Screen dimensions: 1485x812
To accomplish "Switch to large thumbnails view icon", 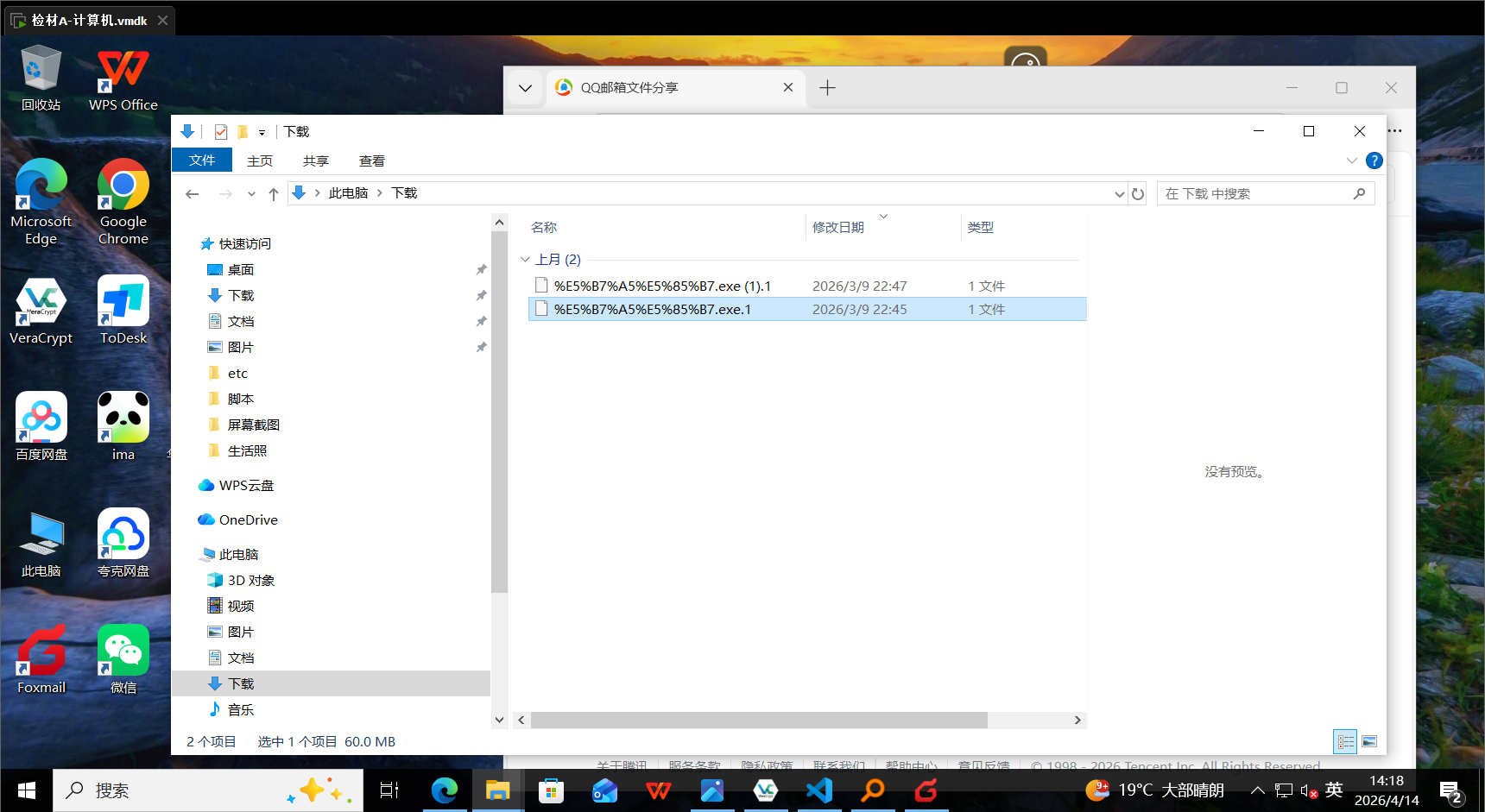I will (x=1369, y=741).
